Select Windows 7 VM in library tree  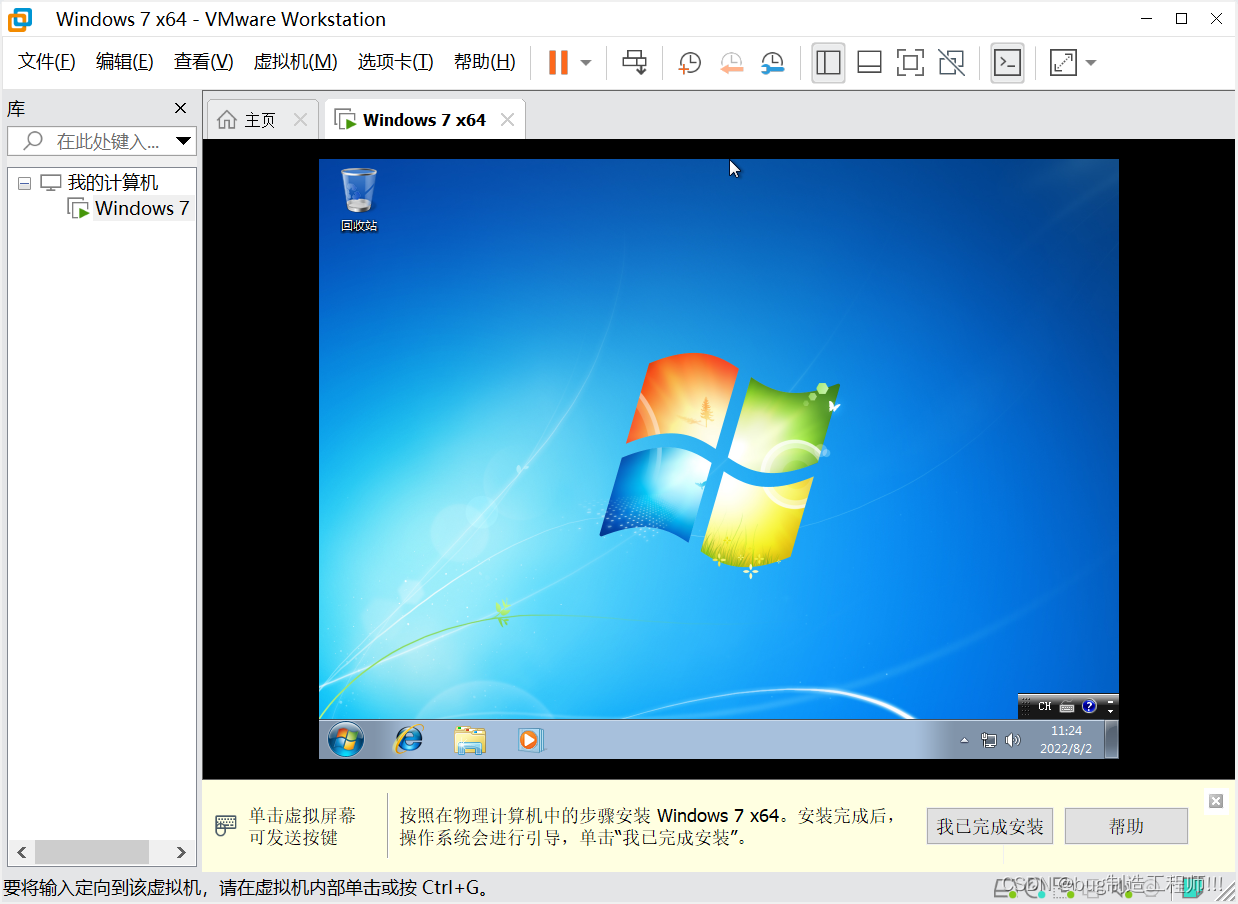[x=141, y=208]
